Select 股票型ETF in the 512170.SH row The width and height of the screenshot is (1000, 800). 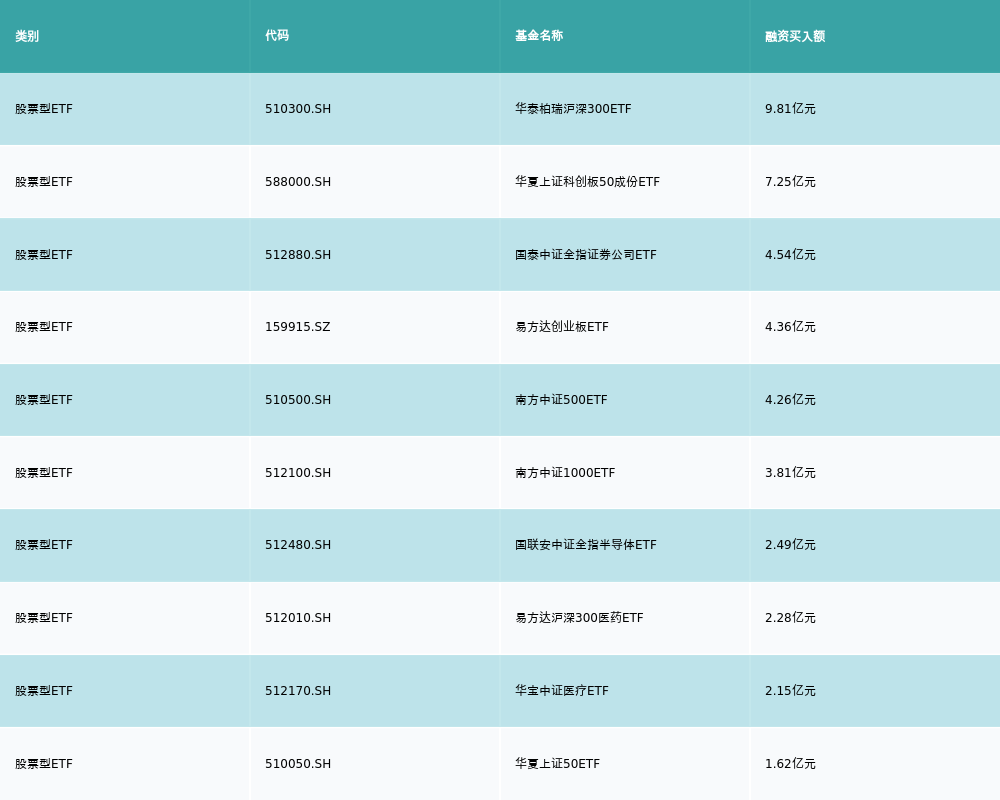coord(44,691)
